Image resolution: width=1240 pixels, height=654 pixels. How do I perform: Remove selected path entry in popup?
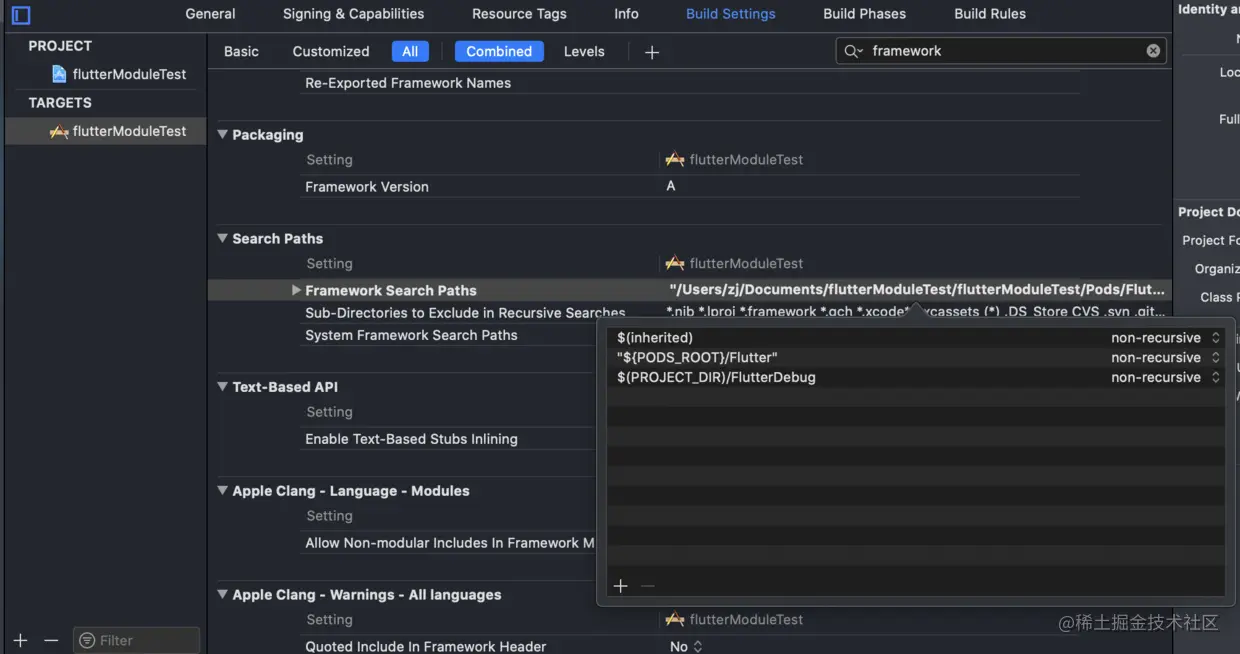(x=647, y=586)
